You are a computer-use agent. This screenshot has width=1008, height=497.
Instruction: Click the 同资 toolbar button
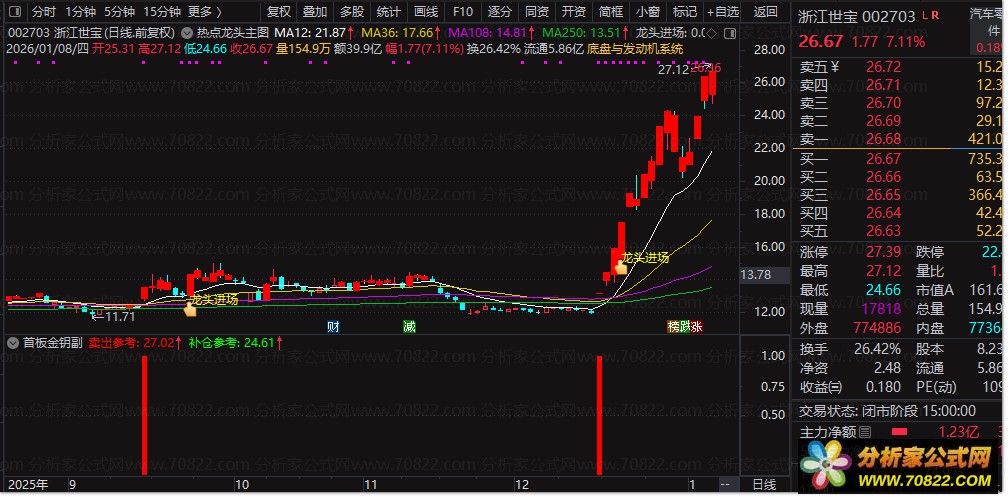point(537,12)
